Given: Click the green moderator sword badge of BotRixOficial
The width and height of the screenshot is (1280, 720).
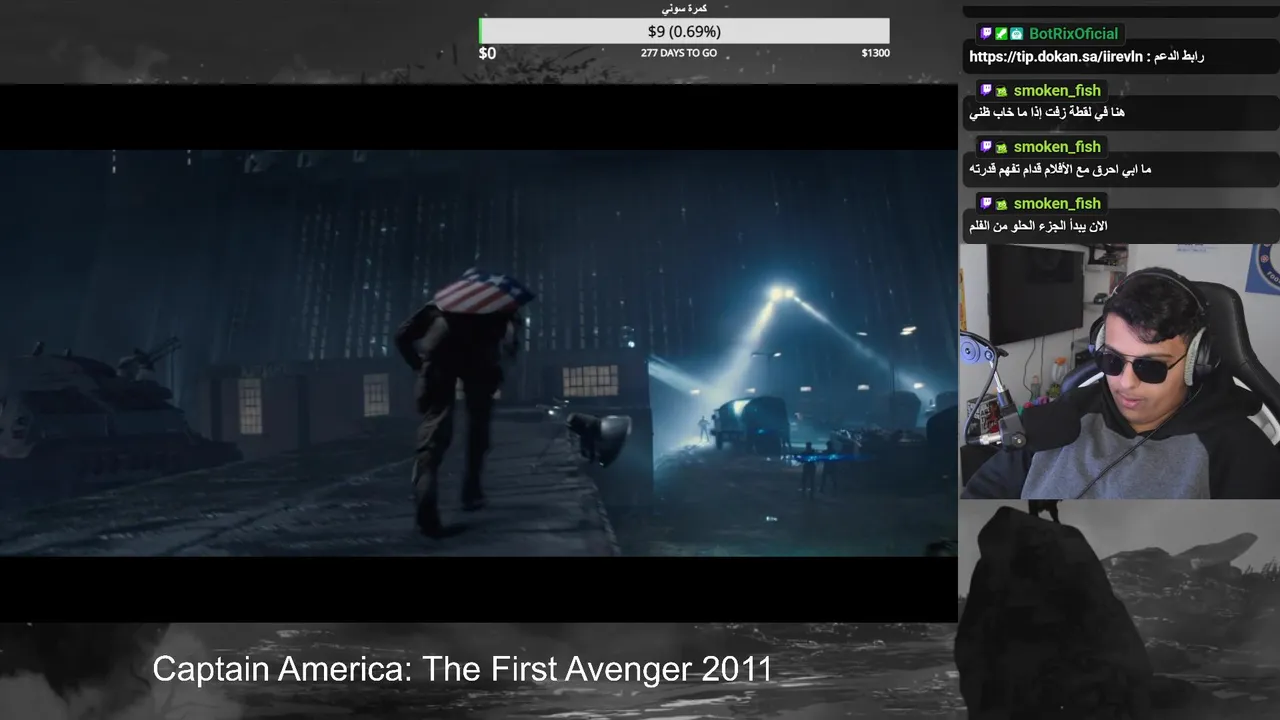Looking at the screenshot, I should [x=1001, y=34].
